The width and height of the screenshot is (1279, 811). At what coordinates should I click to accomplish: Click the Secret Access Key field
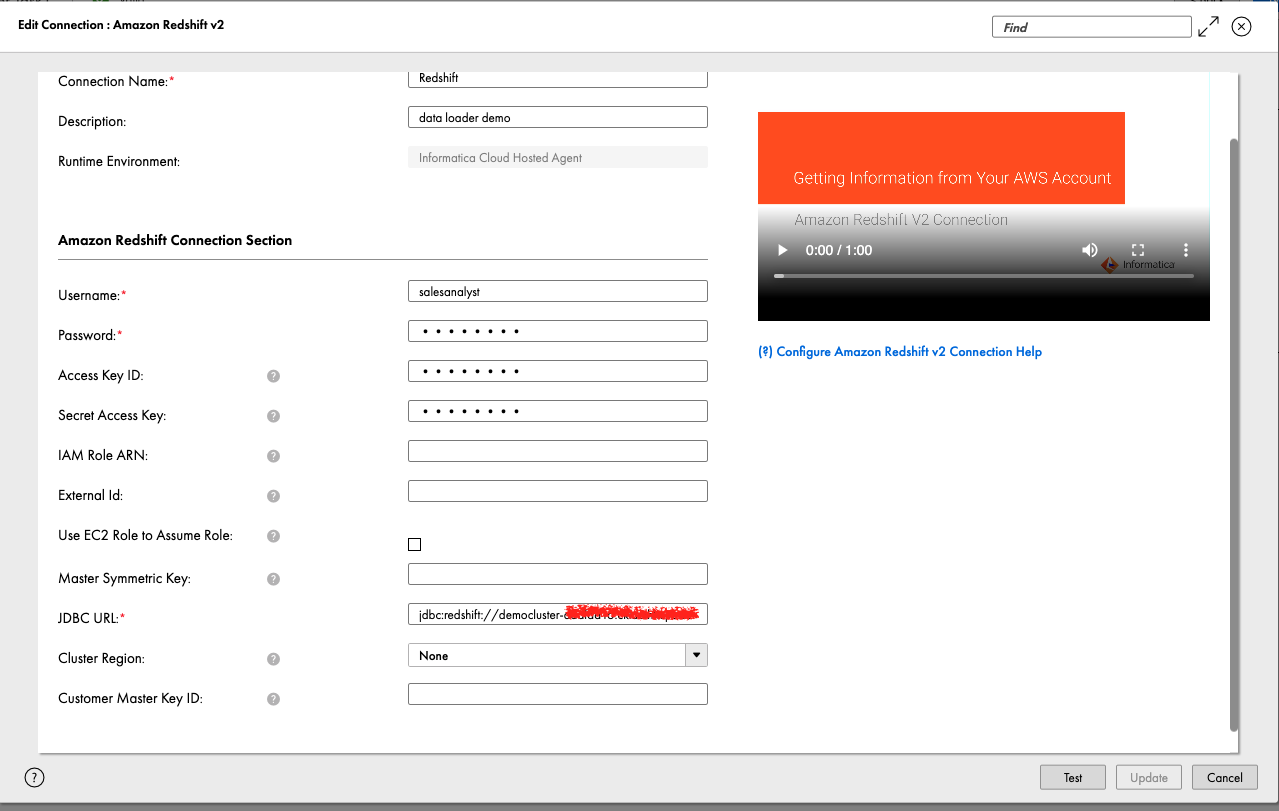558,411
